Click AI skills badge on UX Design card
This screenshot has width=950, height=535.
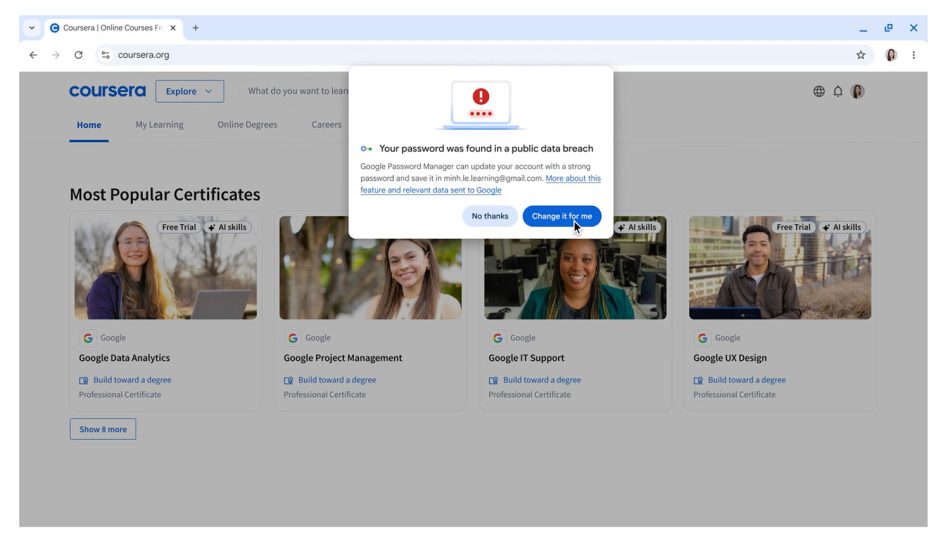click(842, 227)
